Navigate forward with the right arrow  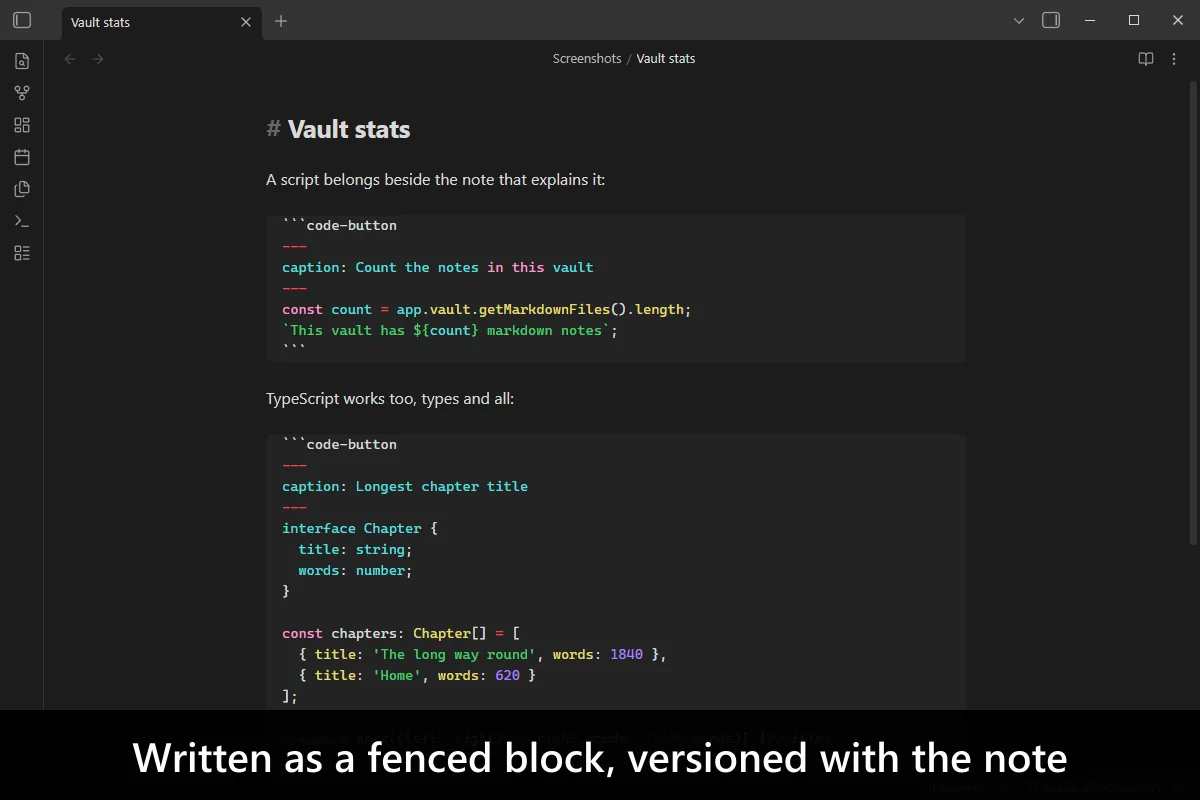[98, 59]
